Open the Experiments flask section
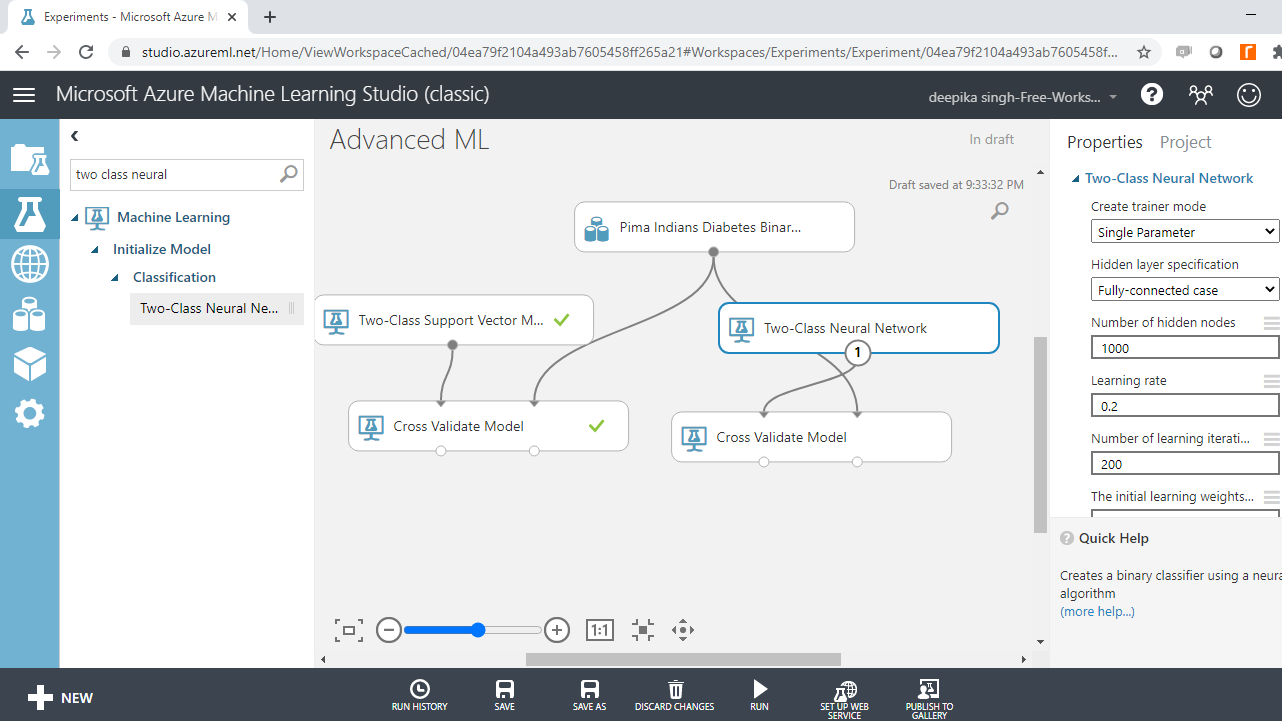1282x721 pixels. coord(29,212)
